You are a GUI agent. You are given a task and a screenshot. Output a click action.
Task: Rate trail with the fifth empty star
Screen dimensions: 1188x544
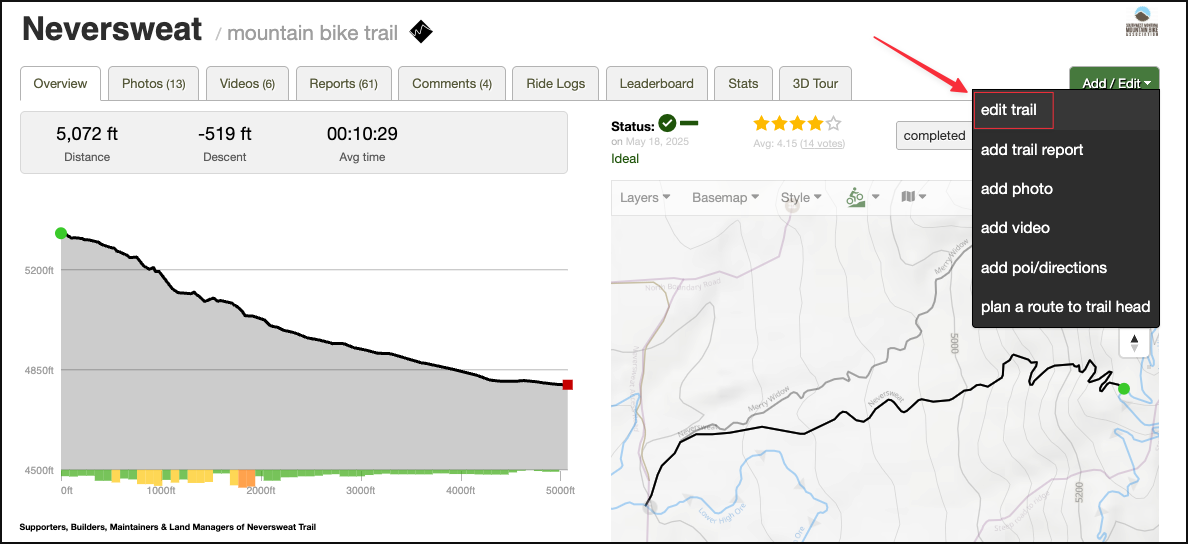pos(834,124)
